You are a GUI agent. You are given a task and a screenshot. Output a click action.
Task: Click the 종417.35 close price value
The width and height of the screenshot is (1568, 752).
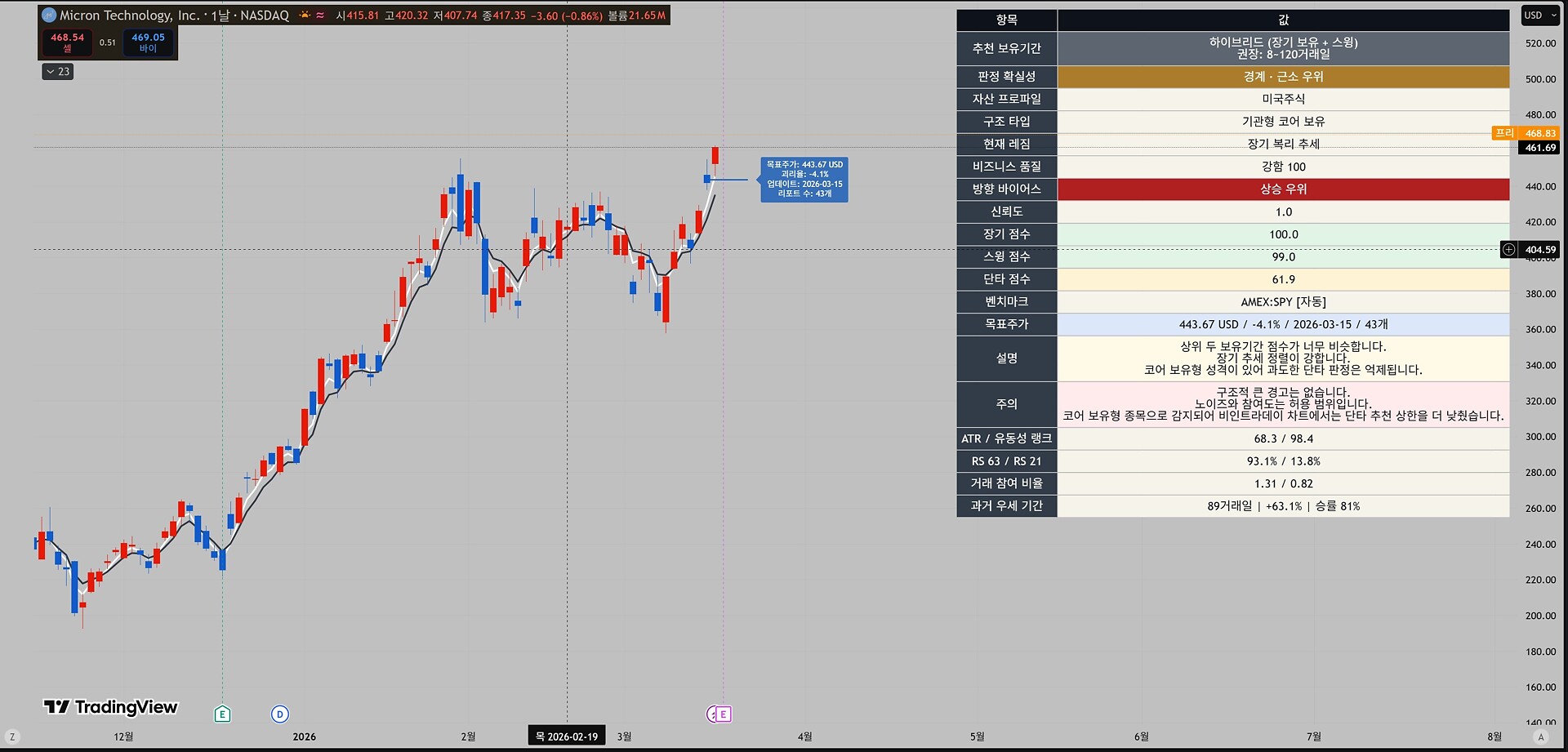coord(504,16)
